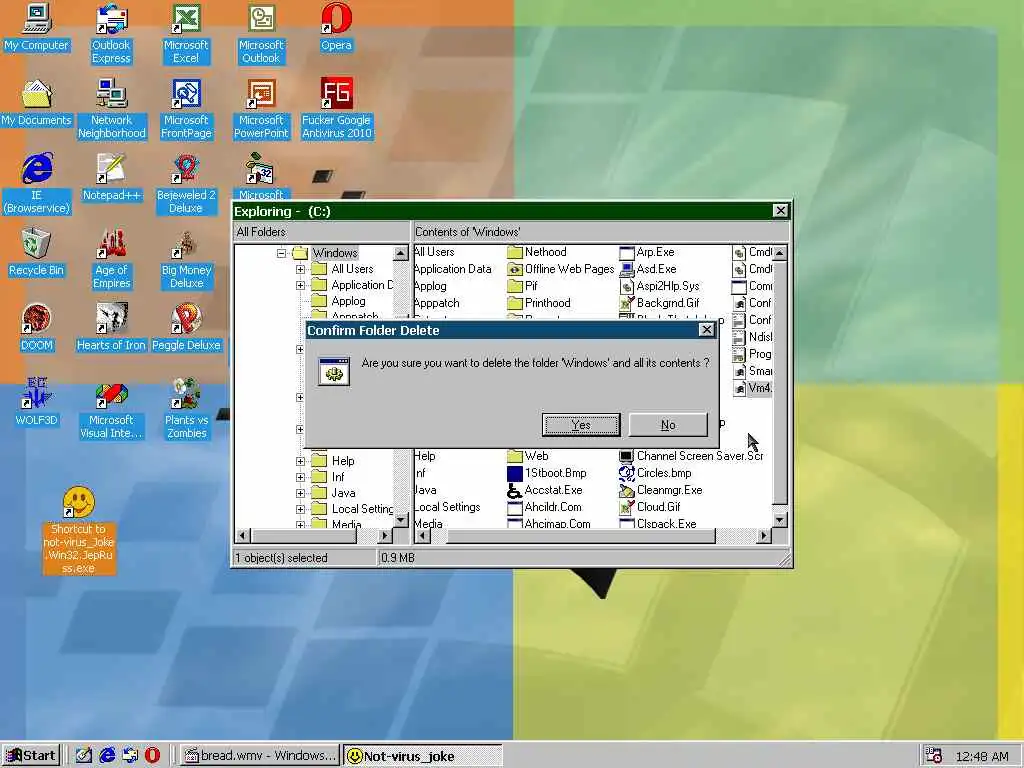
Task: Switch to bread.wmv taskbar window
Action: (x=260, y=756)
